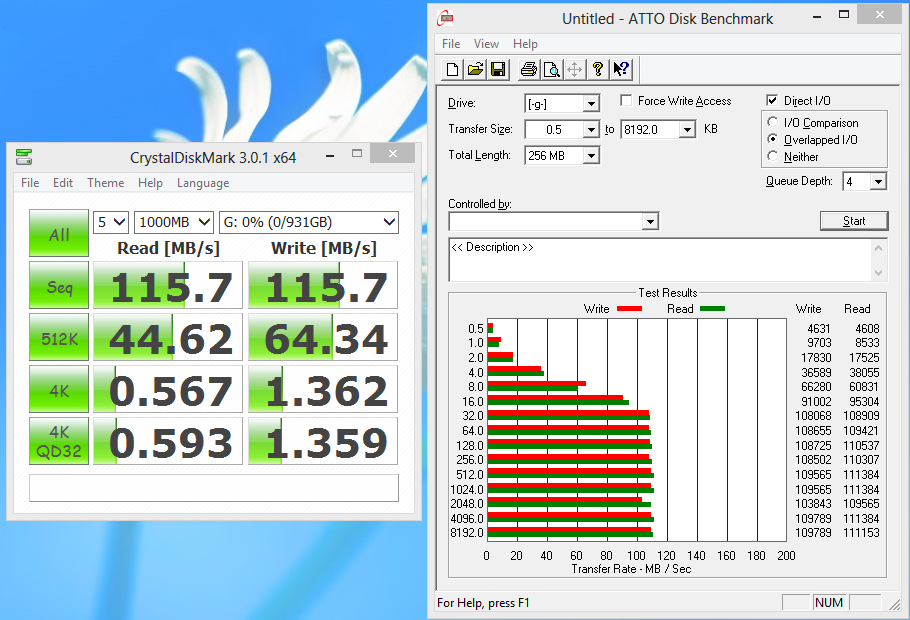
Task: Click the Description scrollbar down arrow
Action: 879,272
